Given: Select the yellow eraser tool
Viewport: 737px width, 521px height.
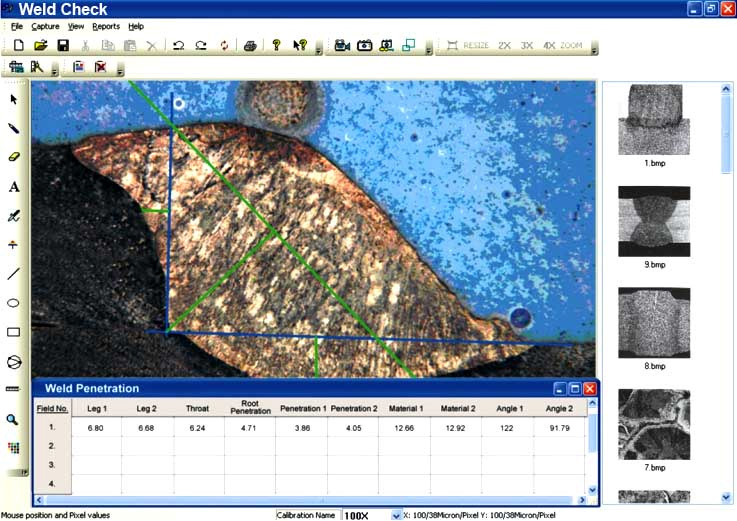Looking at the screenshot, I should click(14, 157).
